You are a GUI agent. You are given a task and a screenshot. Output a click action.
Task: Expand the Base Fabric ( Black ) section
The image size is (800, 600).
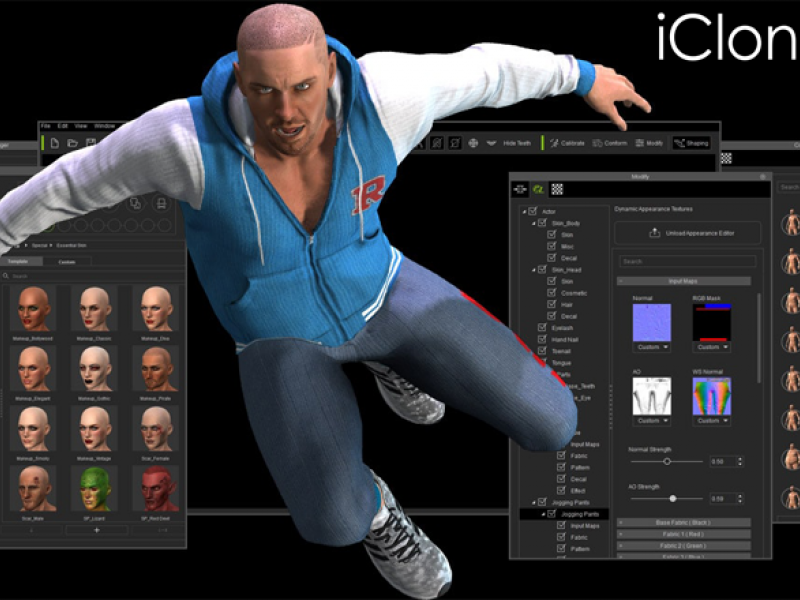point(683,522)
